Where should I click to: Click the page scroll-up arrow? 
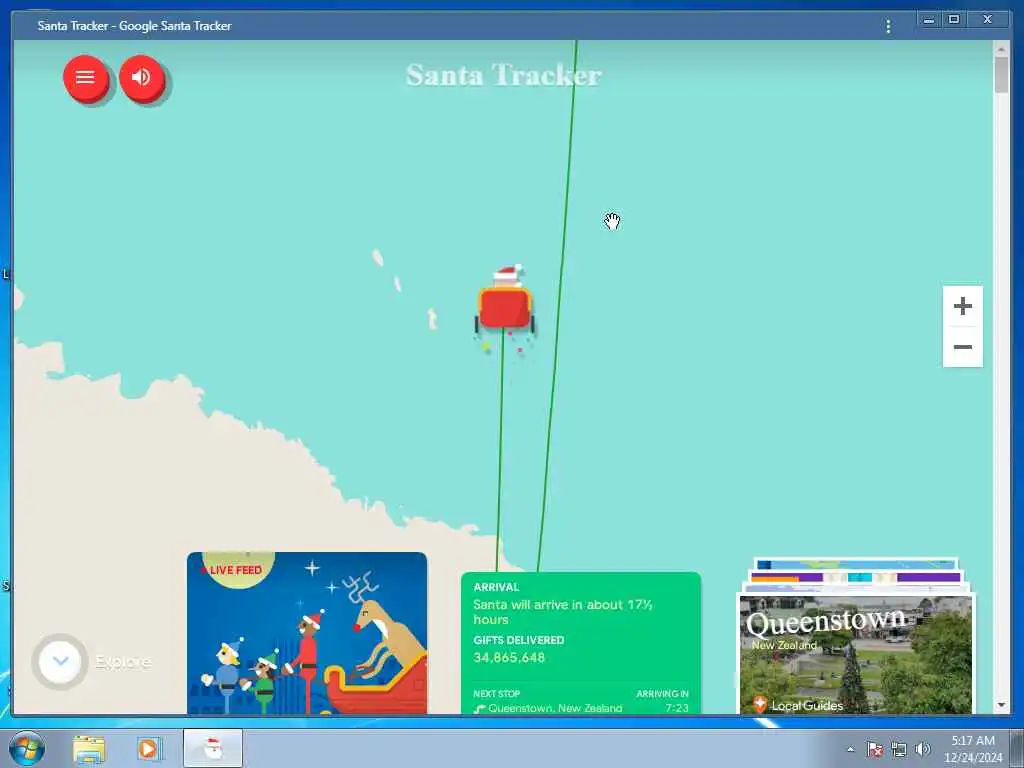tap(1001, 48)
